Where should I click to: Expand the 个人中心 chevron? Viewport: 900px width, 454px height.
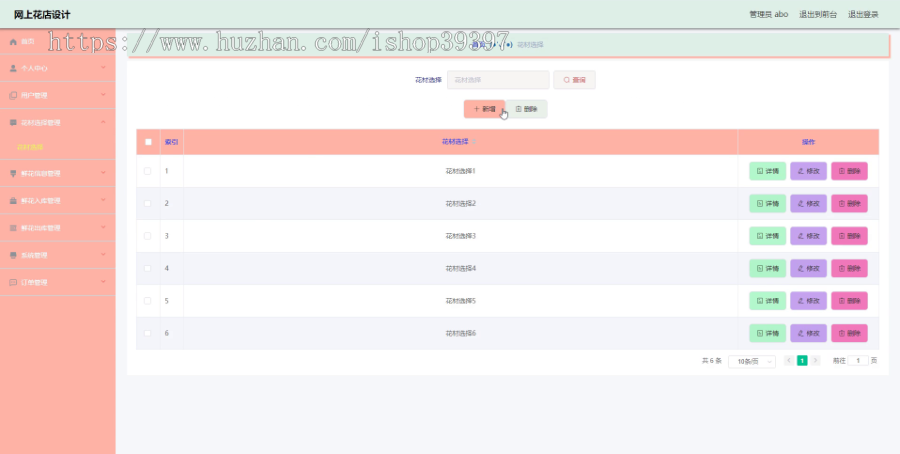click(103, 68)
